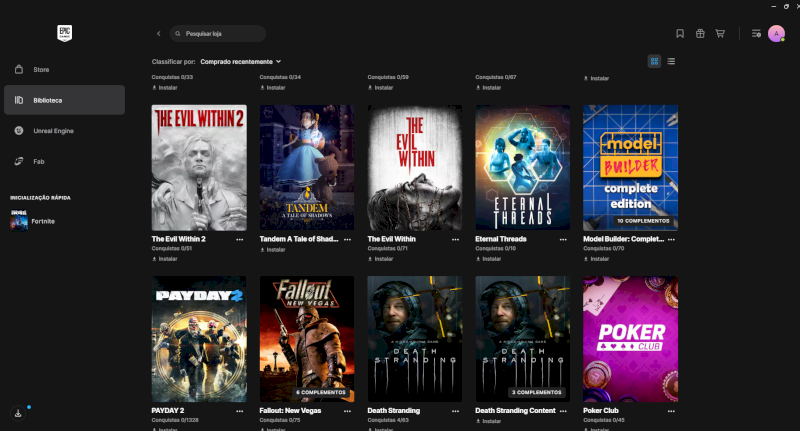The image size is (800, 431).
Task: Click The Evil Within 2 cover art
Action: (199, 168)
